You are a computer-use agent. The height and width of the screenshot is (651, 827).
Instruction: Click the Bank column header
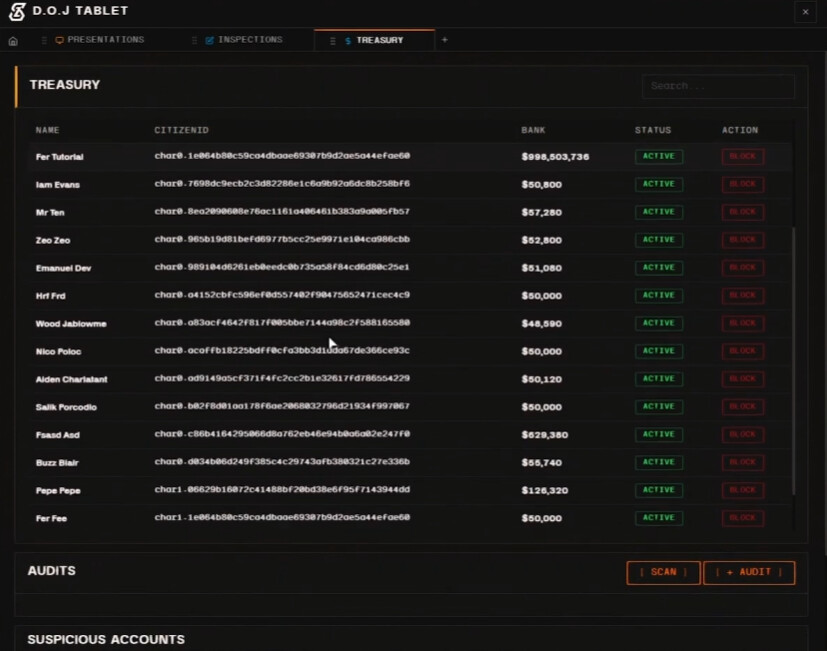click(x=533, y=130)
